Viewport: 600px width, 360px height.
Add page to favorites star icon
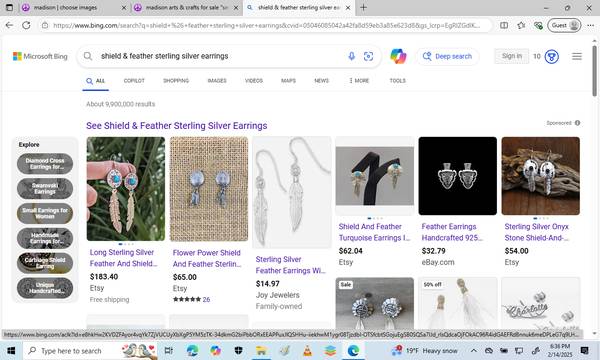point(521,25)
